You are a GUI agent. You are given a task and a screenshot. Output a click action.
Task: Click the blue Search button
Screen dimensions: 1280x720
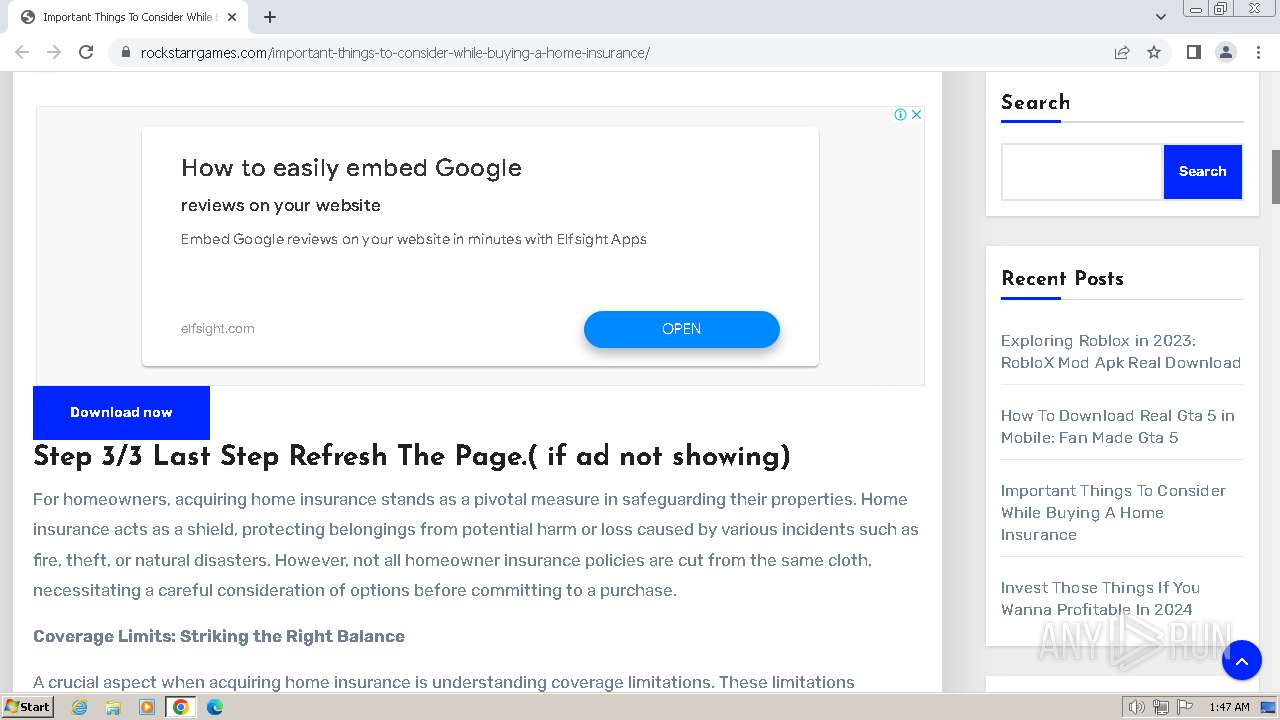pyautogui.click(x=1202, y=172)
